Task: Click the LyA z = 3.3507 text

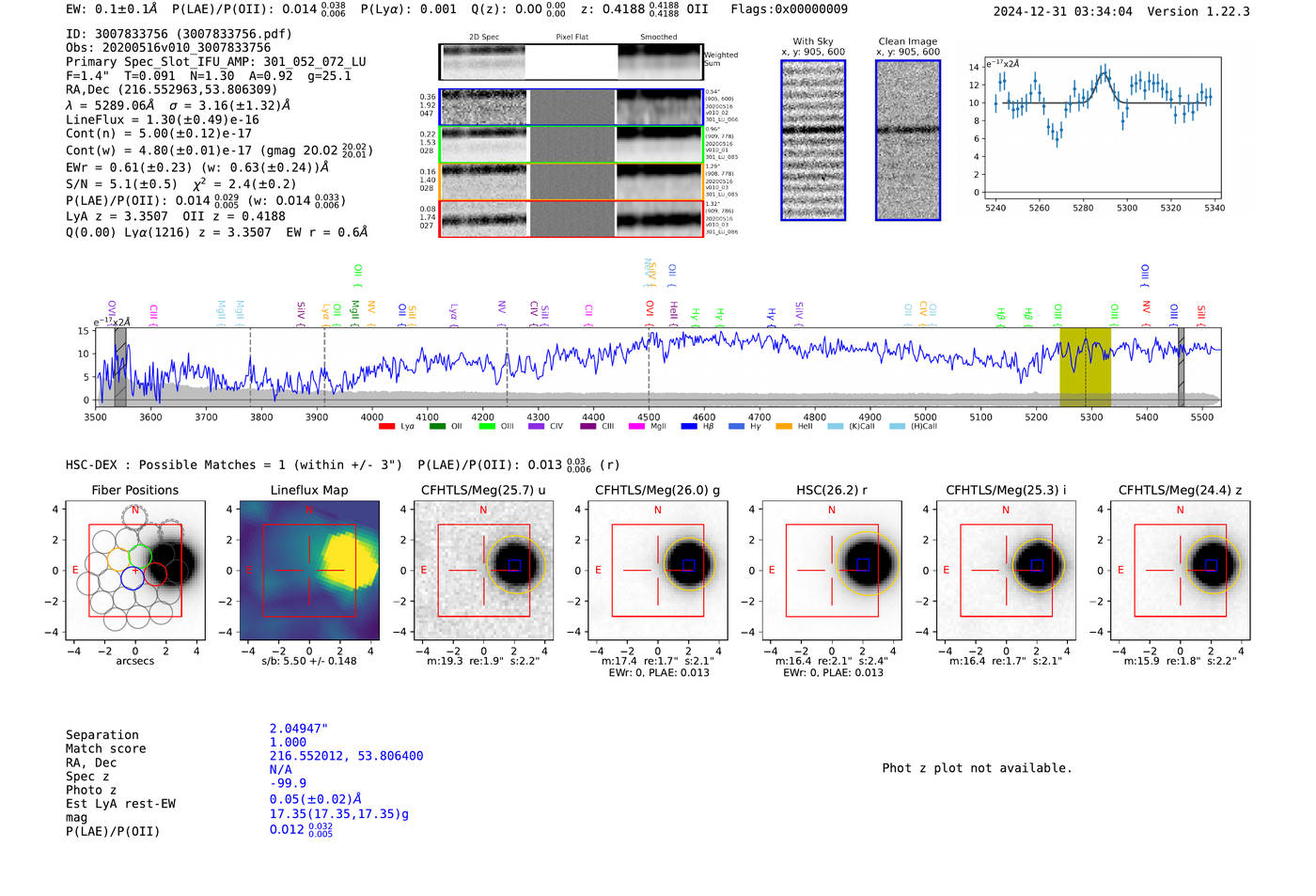Action: coord(117,216)
